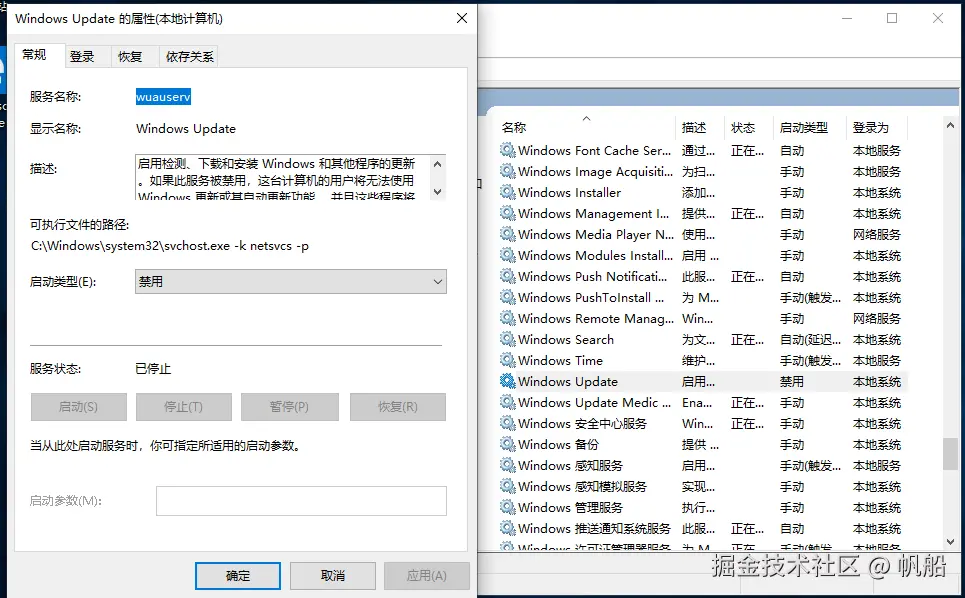Viewport: 965px width, 598px height.
Task: Click the gear icon beside Windows 备份
Action: pos(507,444)
